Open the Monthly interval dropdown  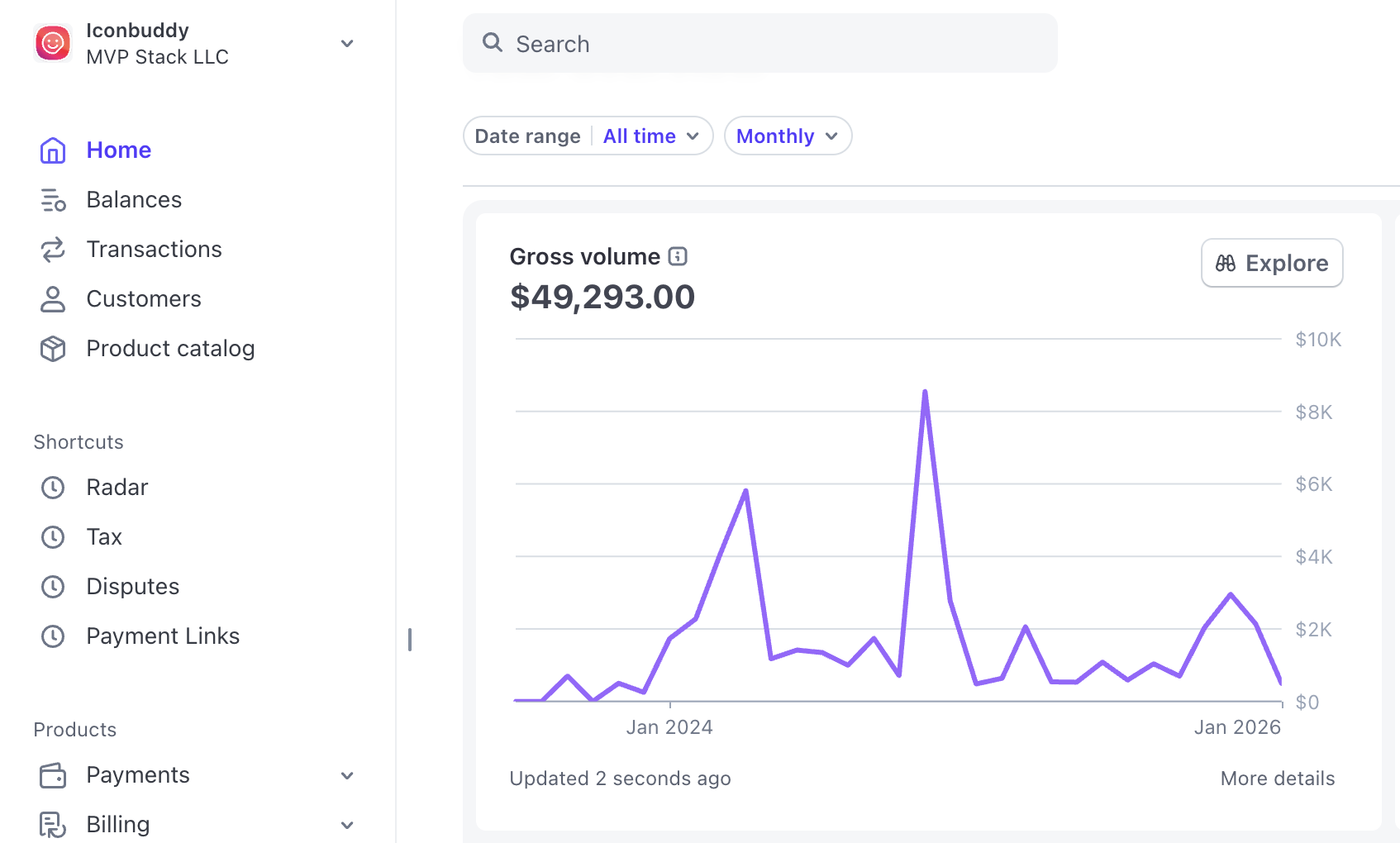tap(788, 136)
